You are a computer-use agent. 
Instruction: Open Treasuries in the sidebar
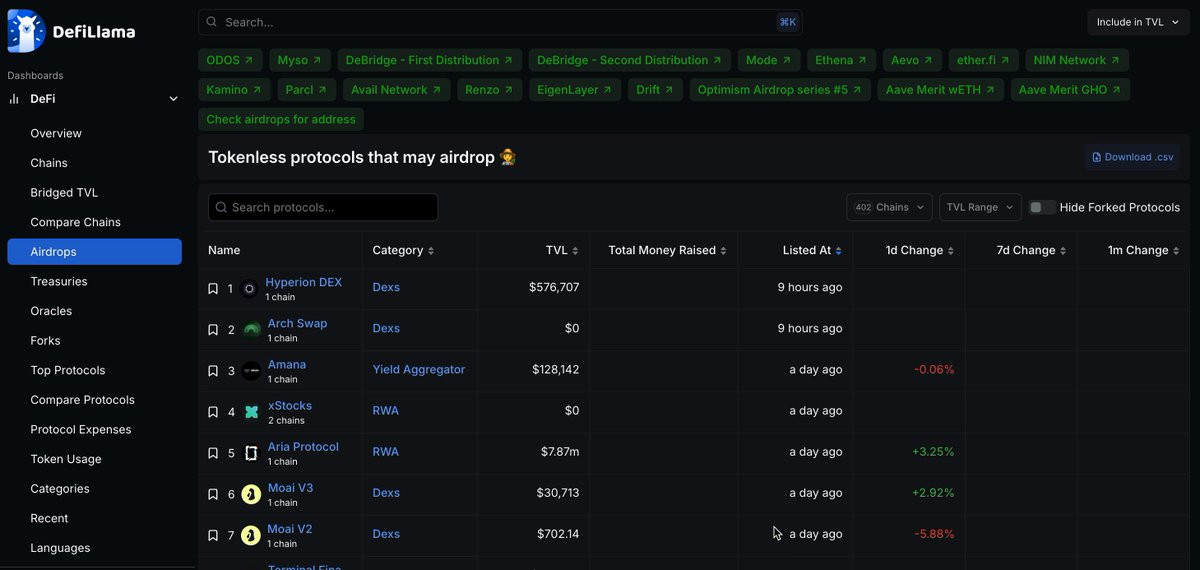pyautogui.click(x=58, y=282)
